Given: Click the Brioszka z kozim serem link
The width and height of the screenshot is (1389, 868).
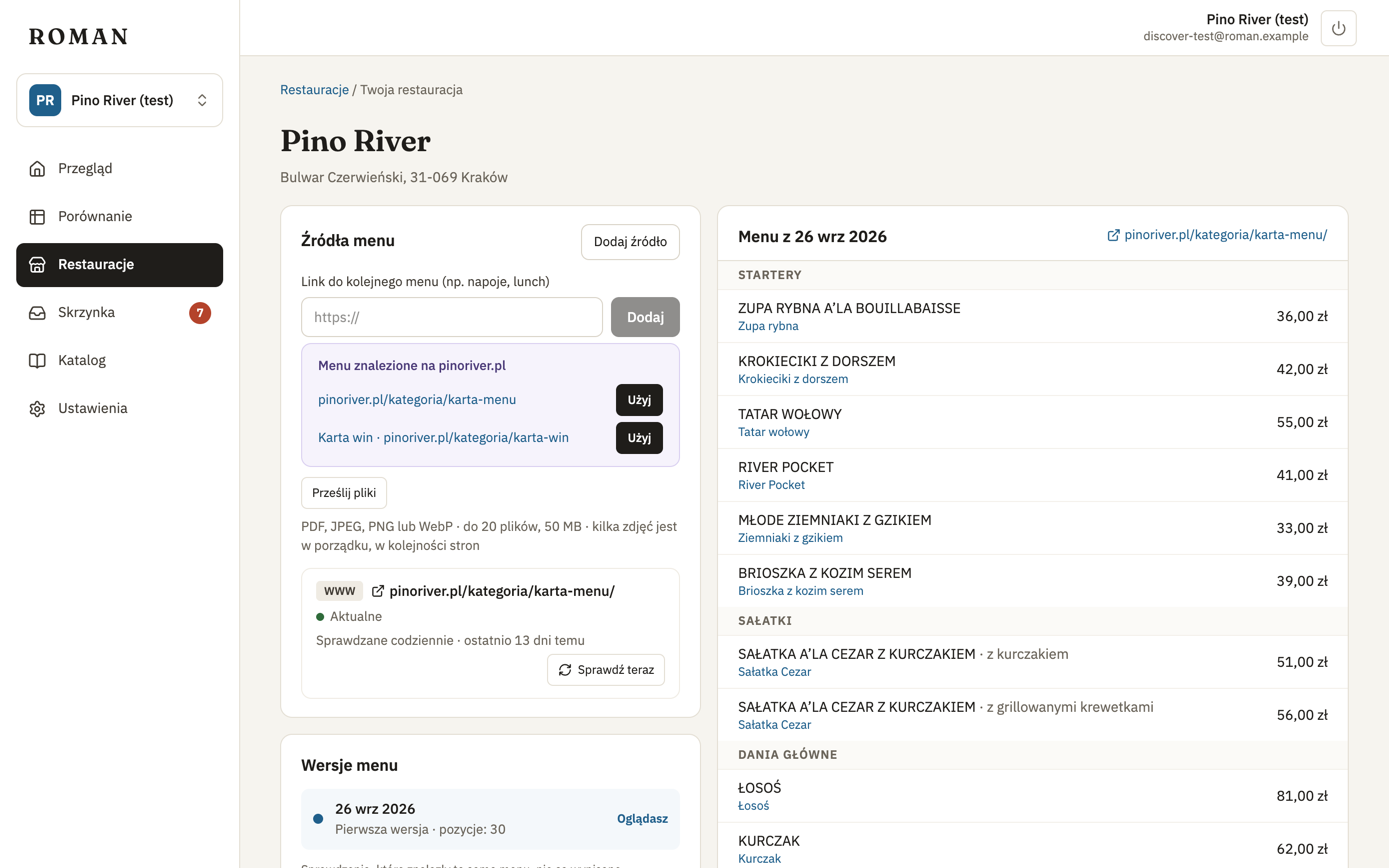Looking at the screenshot, I should 800,591.
